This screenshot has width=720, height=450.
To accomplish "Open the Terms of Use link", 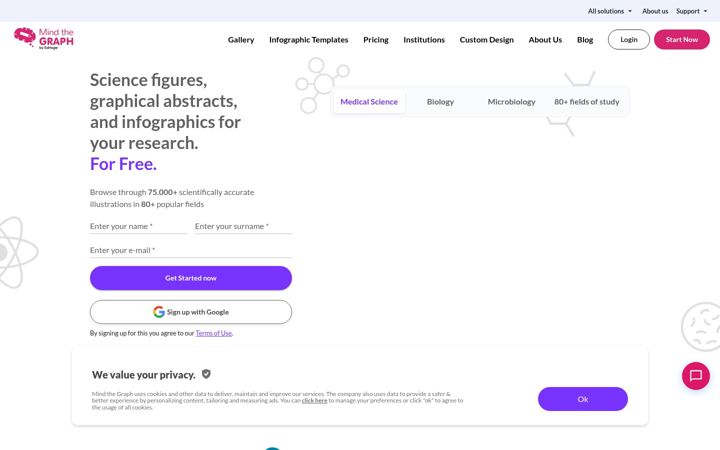I will tap(214, 333).
